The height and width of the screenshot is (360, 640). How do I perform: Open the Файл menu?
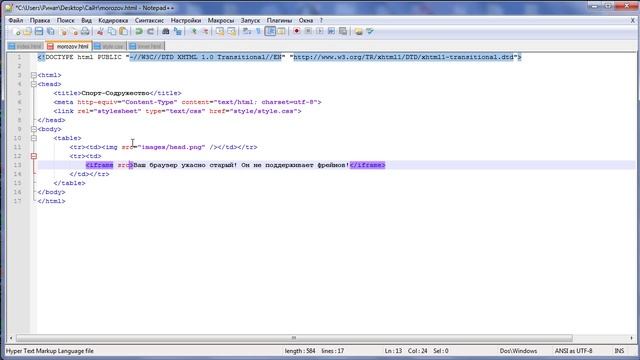tap(16, 20)
